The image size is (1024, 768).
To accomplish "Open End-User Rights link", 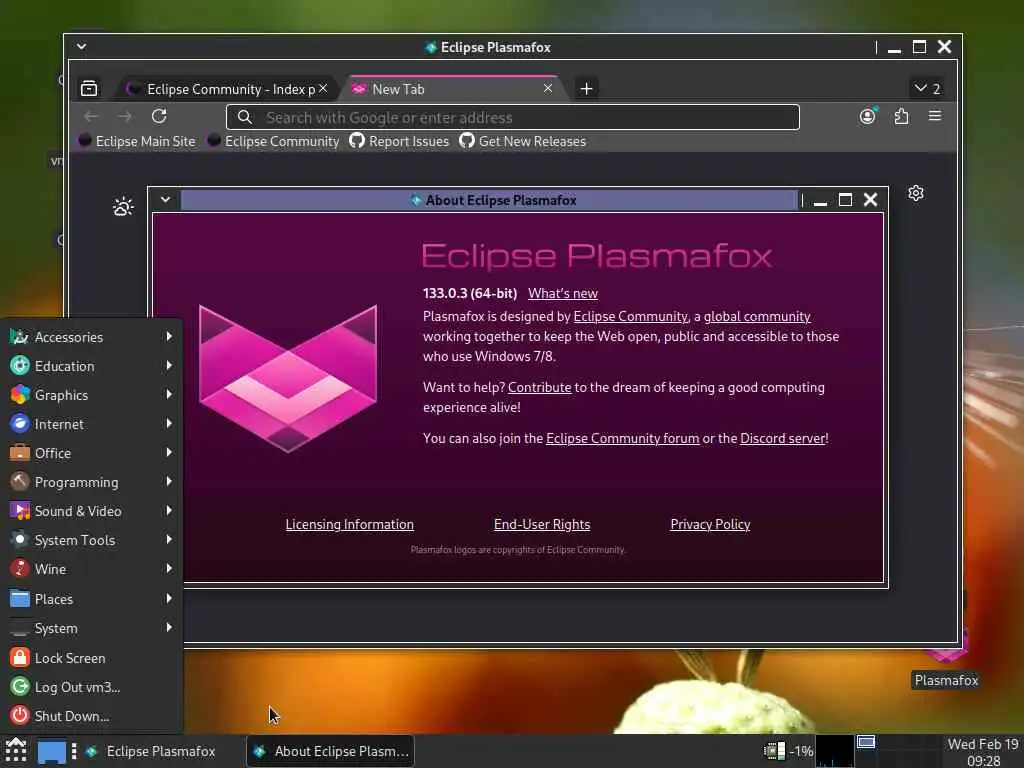I will pyautogui.click(x=542, y=524).
